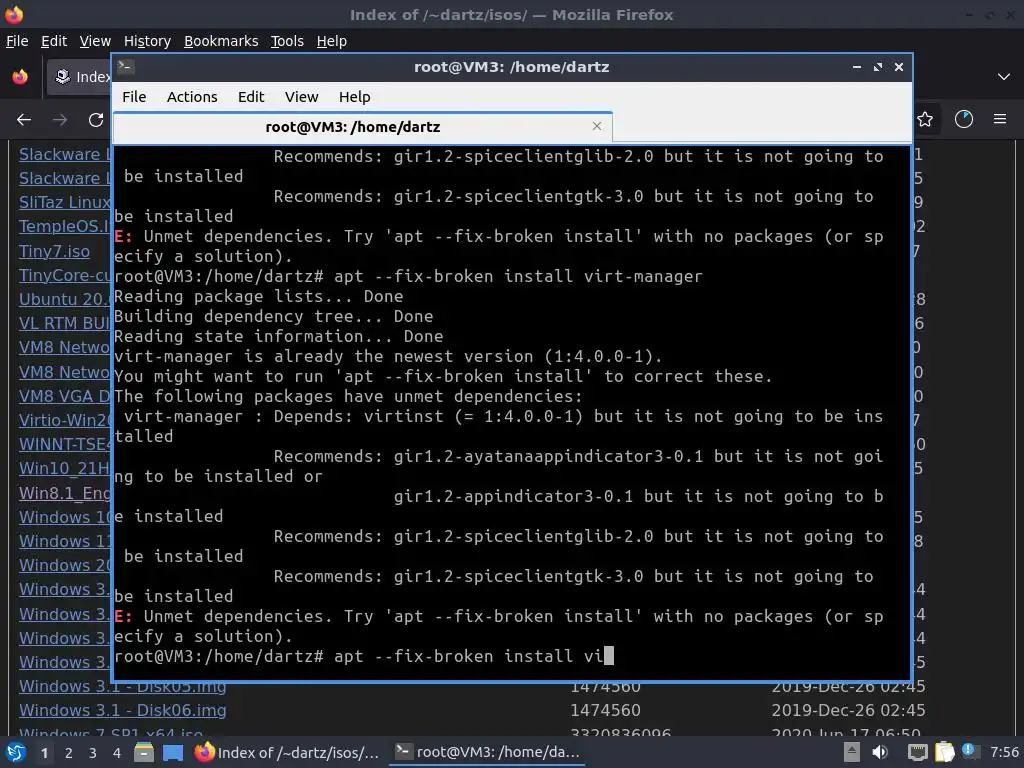Open clipboard manager tray icon
The width and height of the screenshot is (1024, 768).
944,752
